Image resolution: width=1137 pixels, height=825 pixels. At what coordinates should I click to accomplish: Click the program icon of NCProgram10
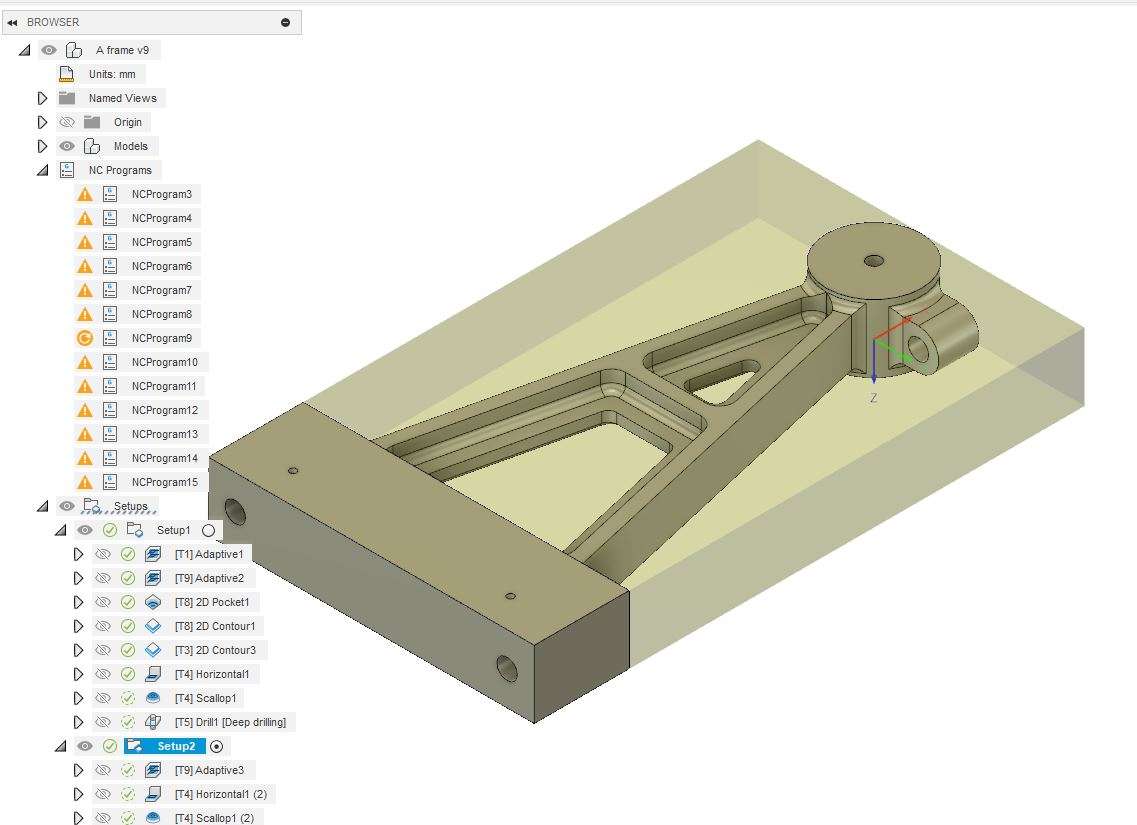[x=110, y=362]
